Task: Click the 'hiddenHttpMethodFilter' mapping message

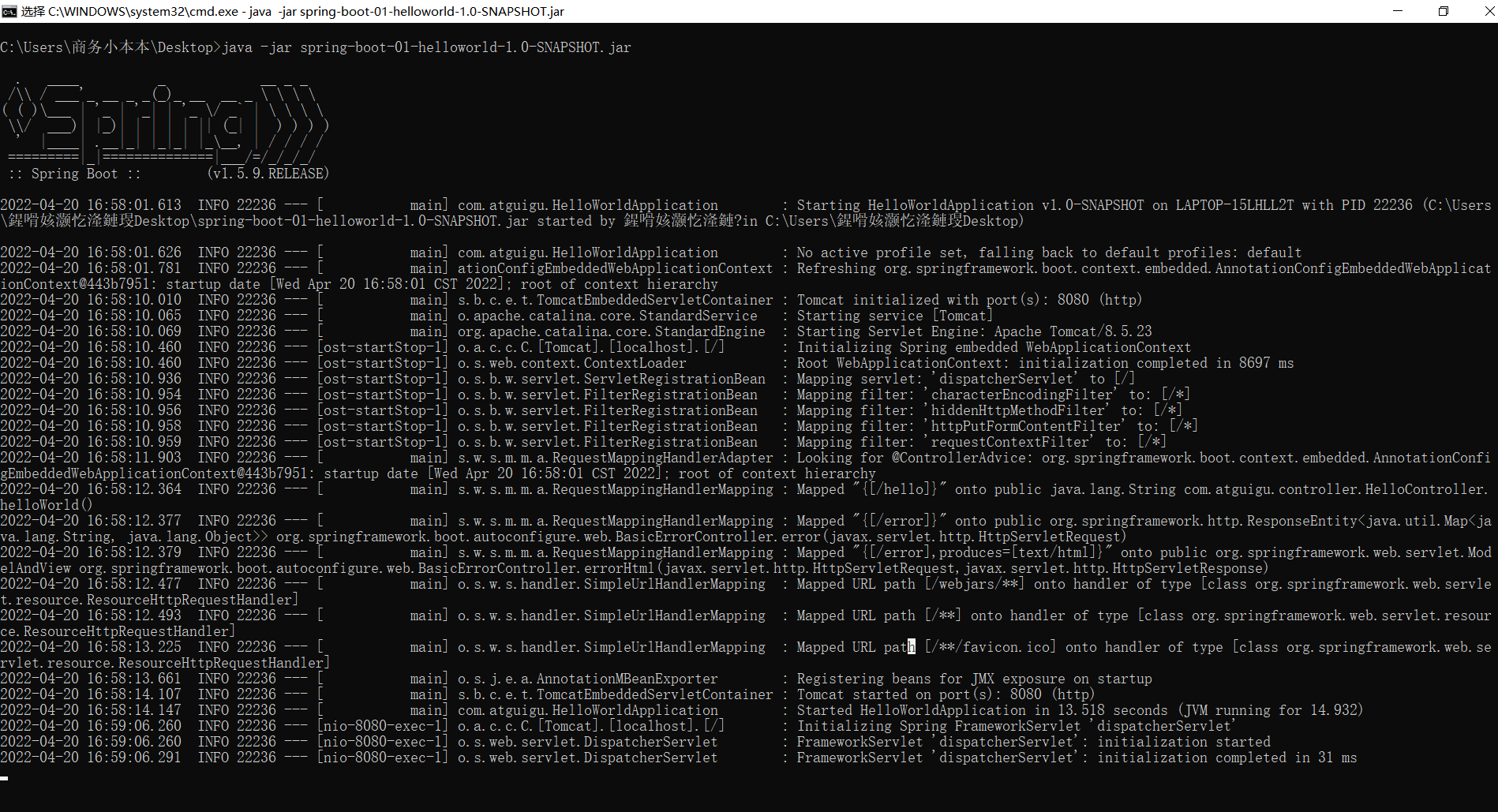Action: 990,410
